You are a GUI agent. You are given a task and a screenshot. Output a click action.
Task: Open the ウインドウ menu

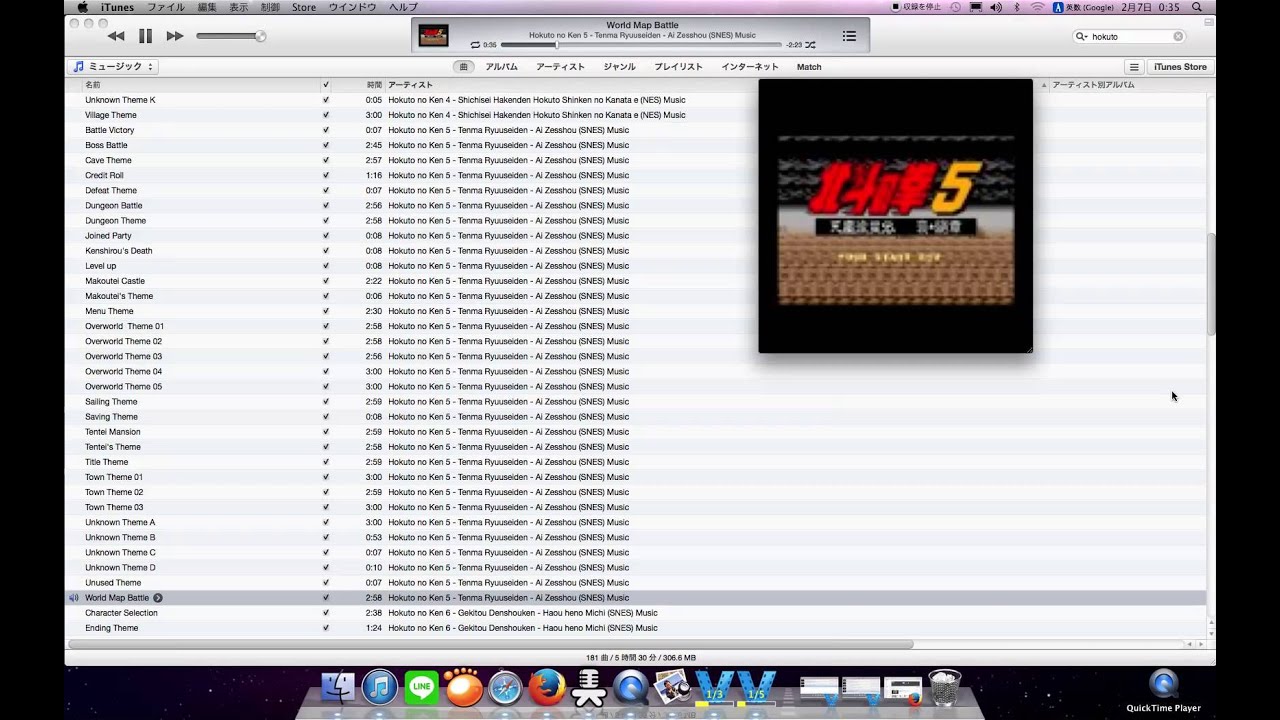coord(353,7)
